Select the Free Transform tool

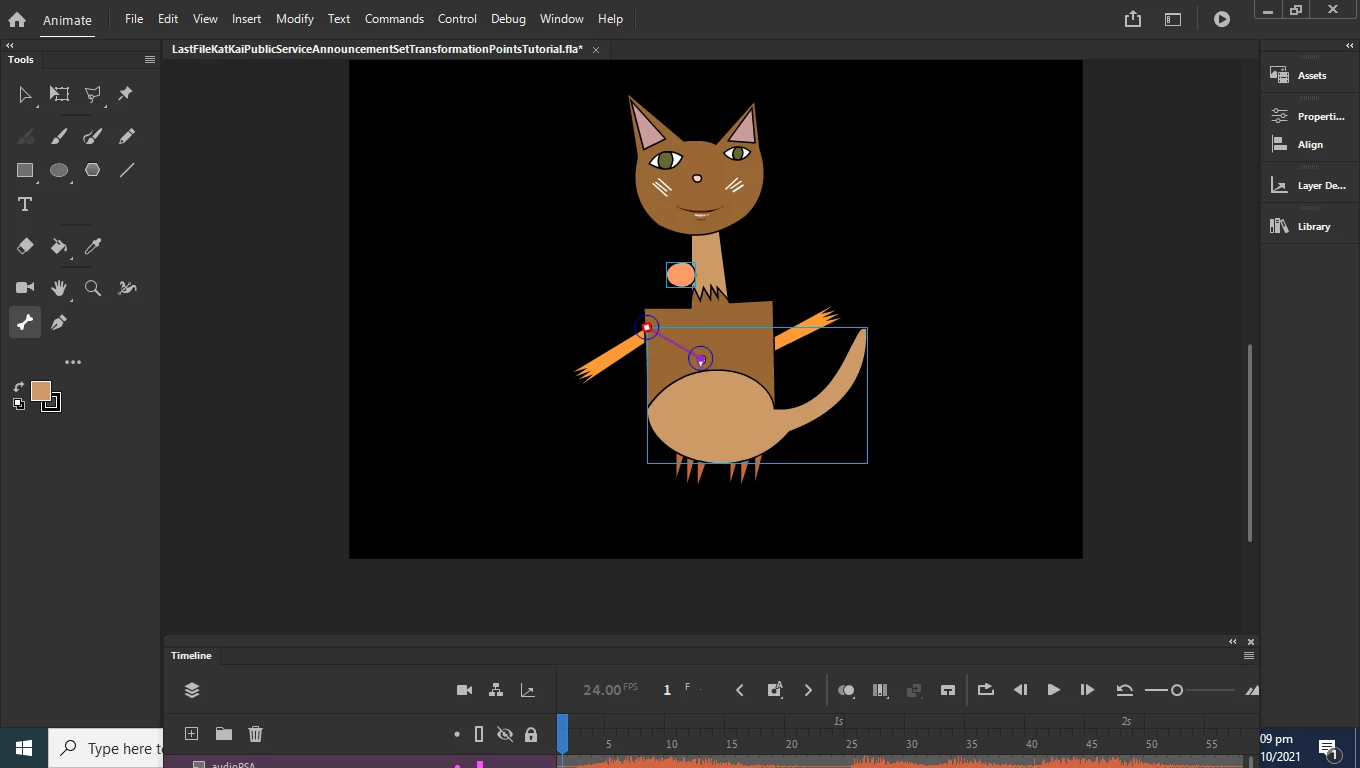(x=59, y=94)
